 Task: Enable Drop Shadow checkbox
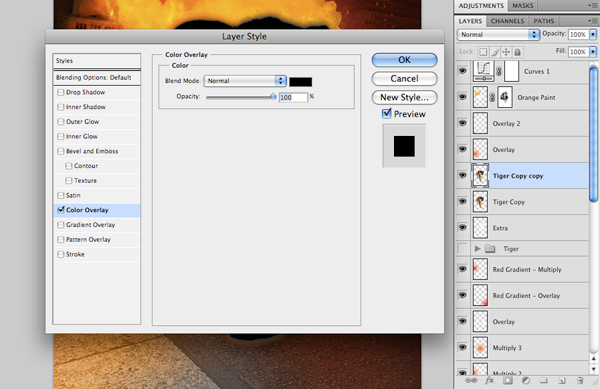tap(60, 92)
